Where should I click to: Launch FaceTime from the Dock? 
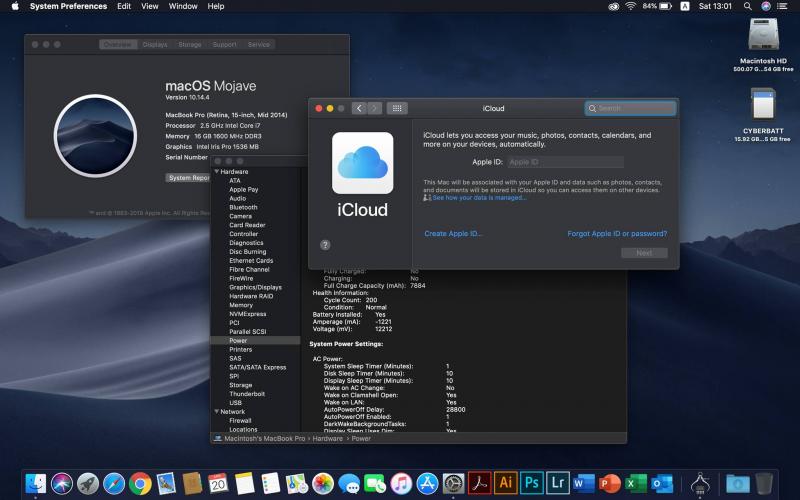(x=375, y=483)
